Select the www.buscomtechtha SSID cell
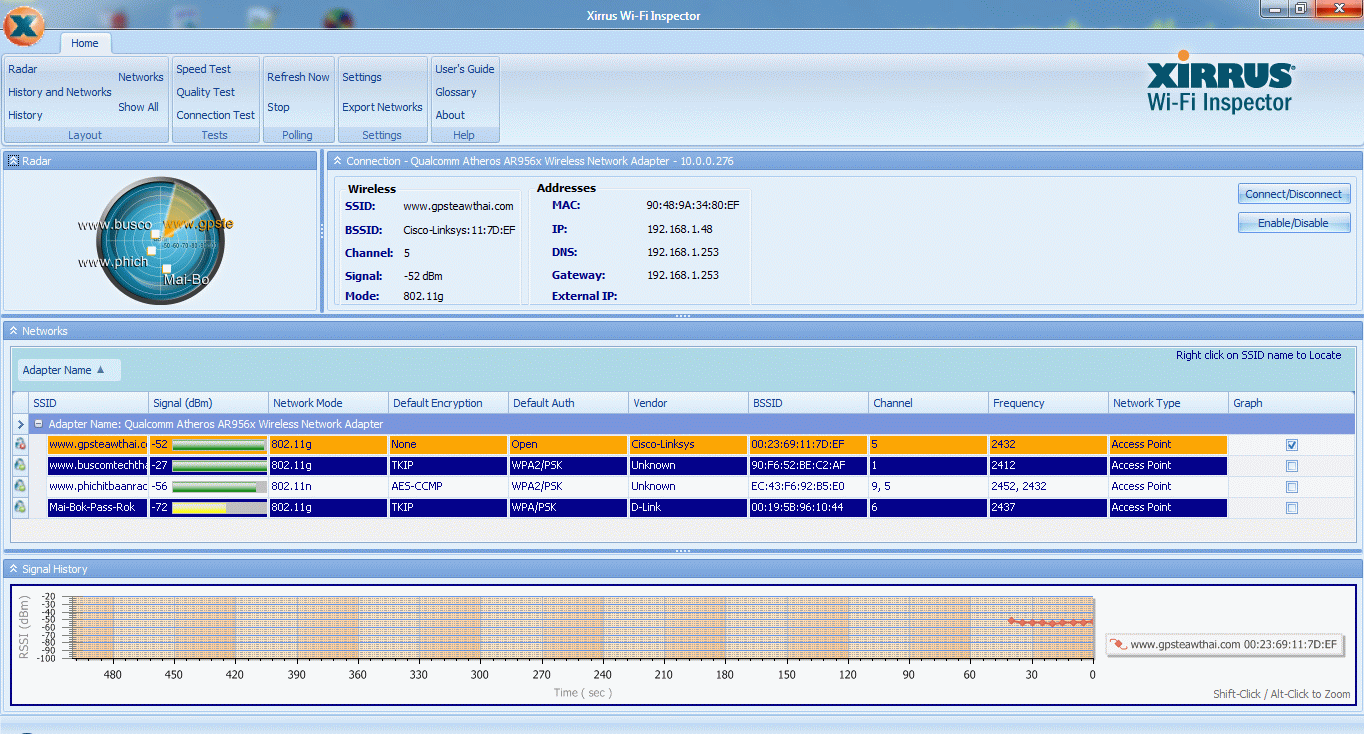1364x734 pixels. click(x=98, y=465)
